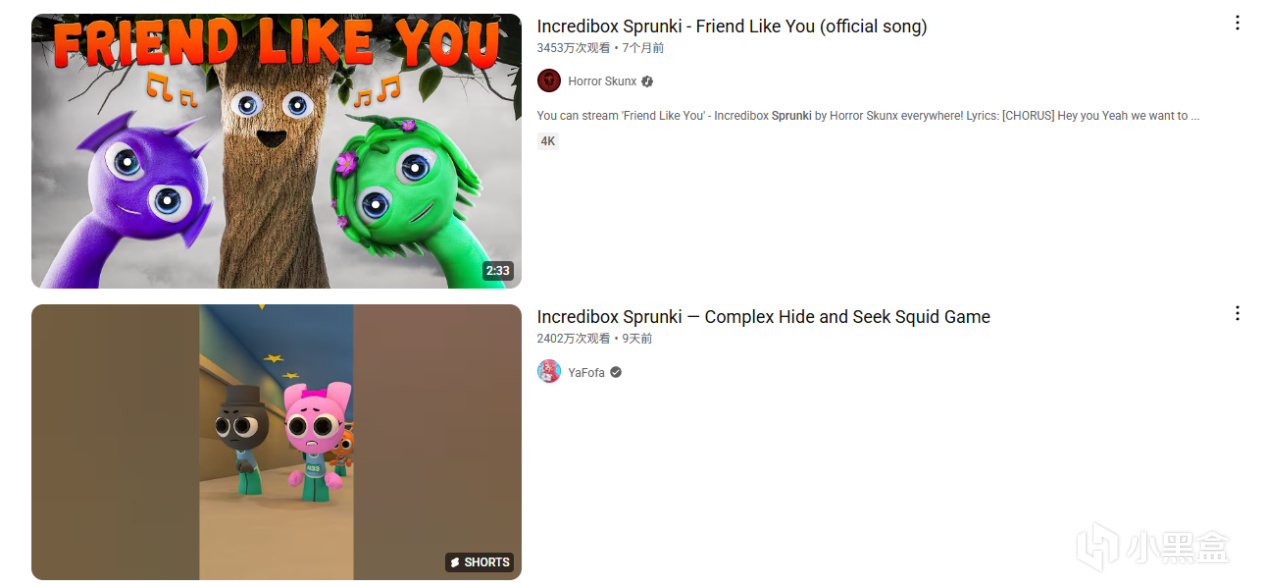This screenshot has height=587, width=1266.
Task: Open Friend Like You video thumbnail
Action: (x=276, y=151)
